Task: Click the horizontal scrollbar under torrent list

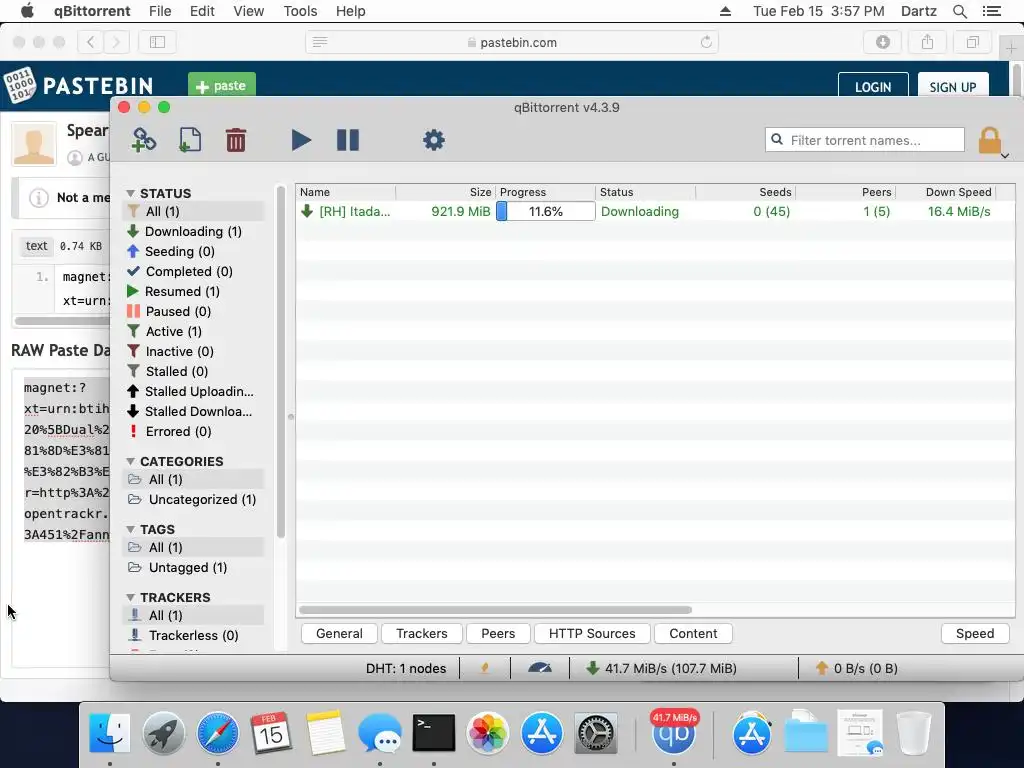Action: pyautogui.click(x=495, y=610)
